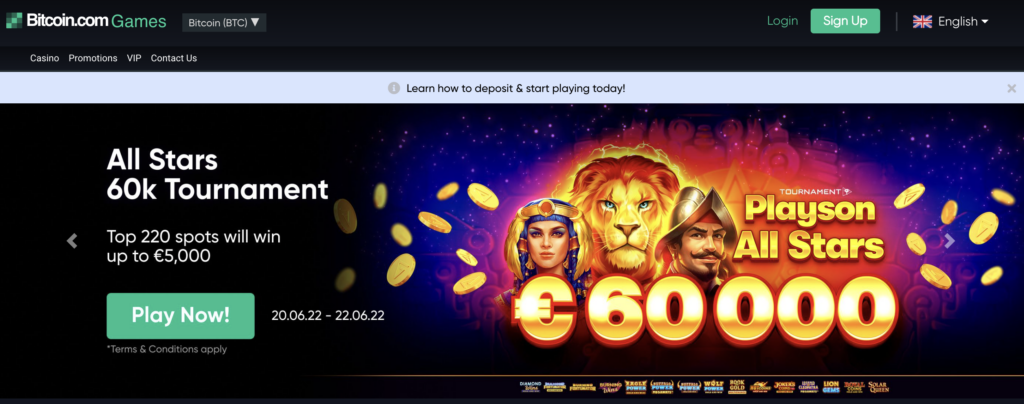The image size is (1024, 404).
Task: Open the Bitcoin (BTC) currency dropdown
Action: point(224,23)
